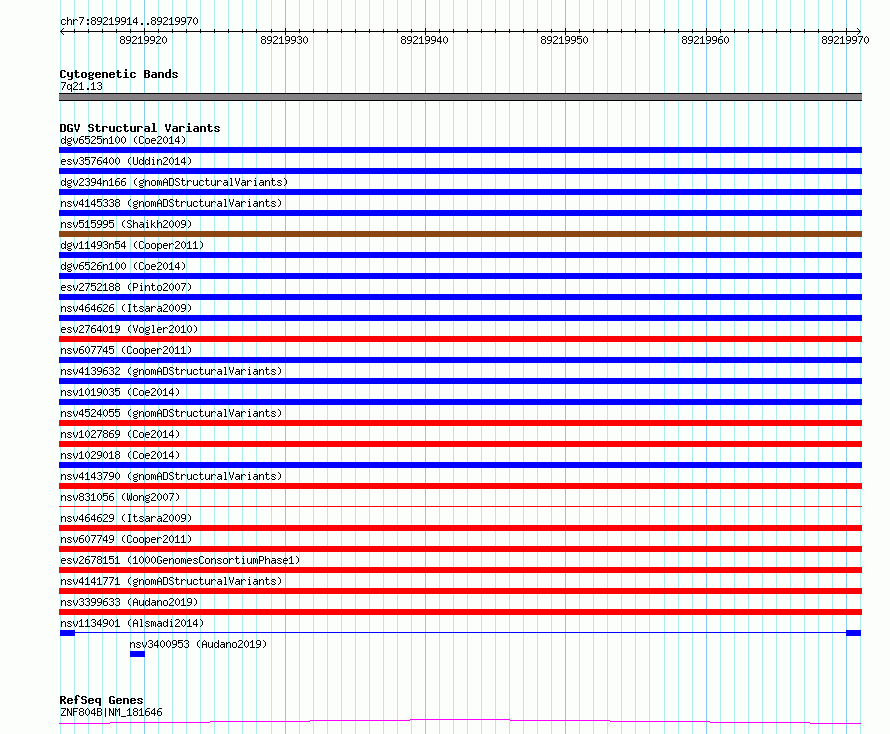Click right blue block of nsv1134901
890x734 pixels.
pyautogui.click(x=854, y=633)
